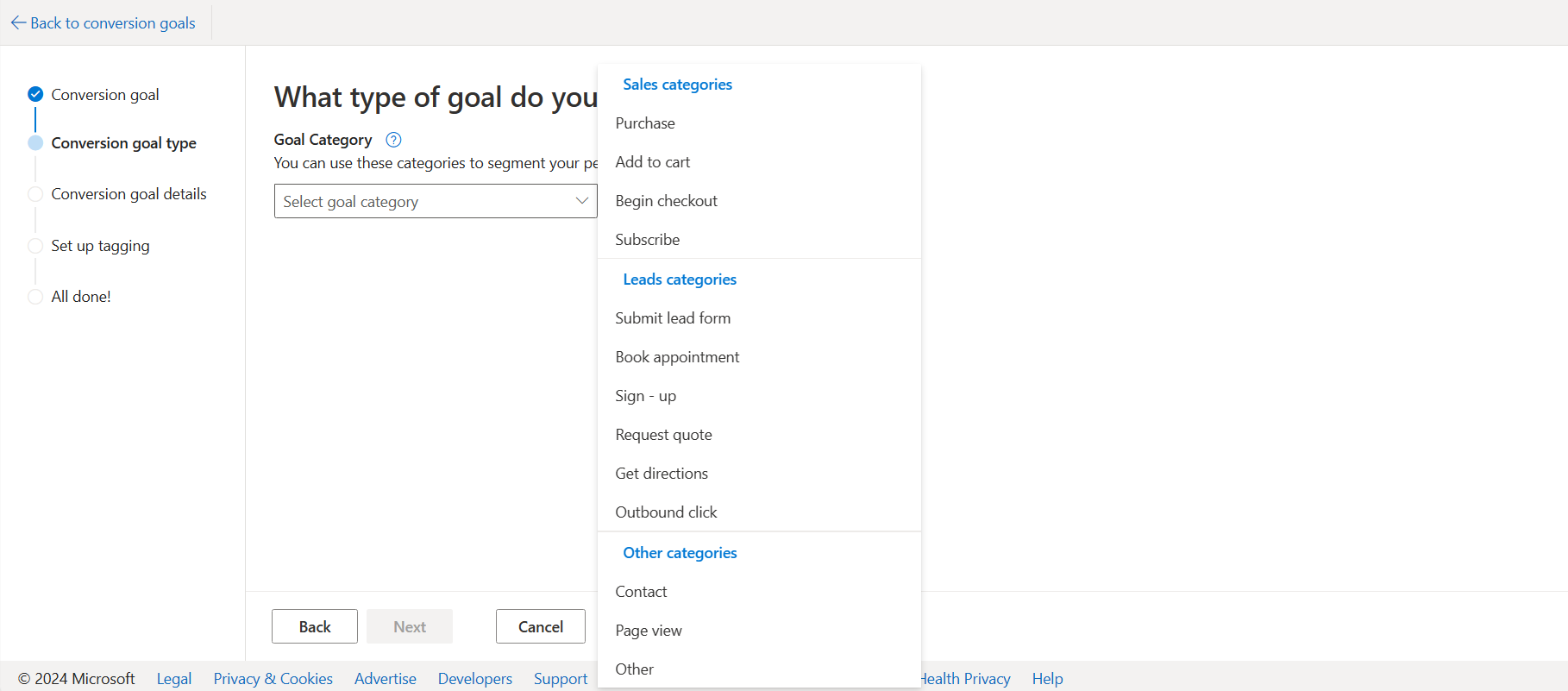Open the Support footer link

pyautogui.click(x=561, y=679)
